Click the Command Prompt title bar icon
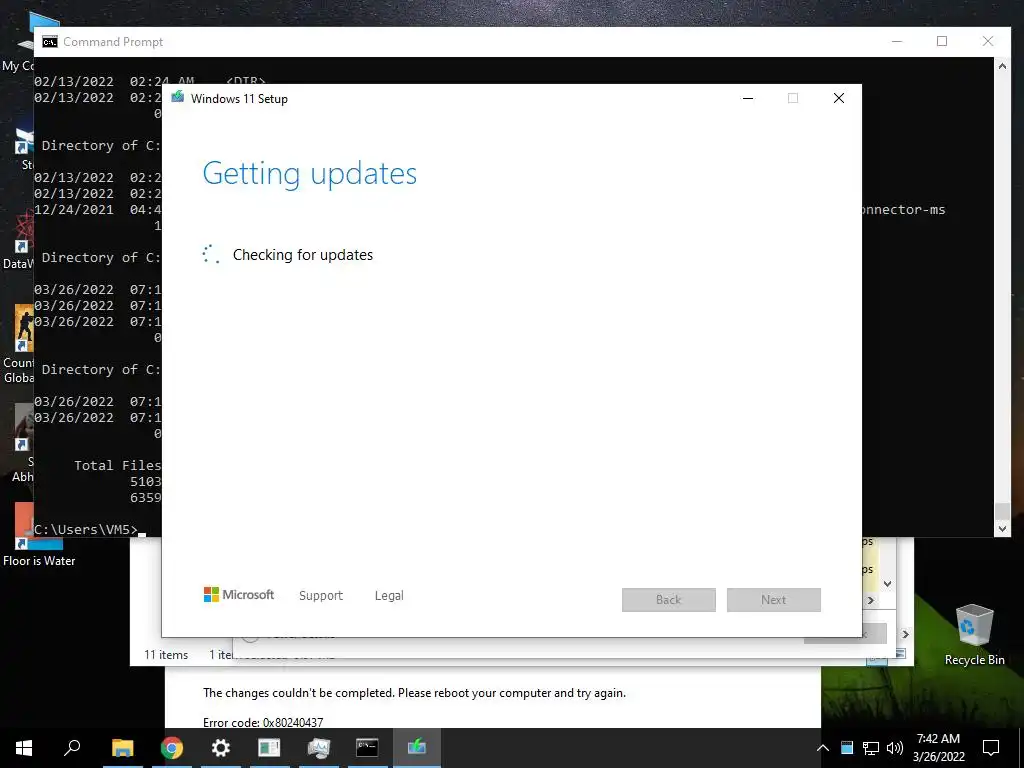1024x768 pixels. (50, 42)
